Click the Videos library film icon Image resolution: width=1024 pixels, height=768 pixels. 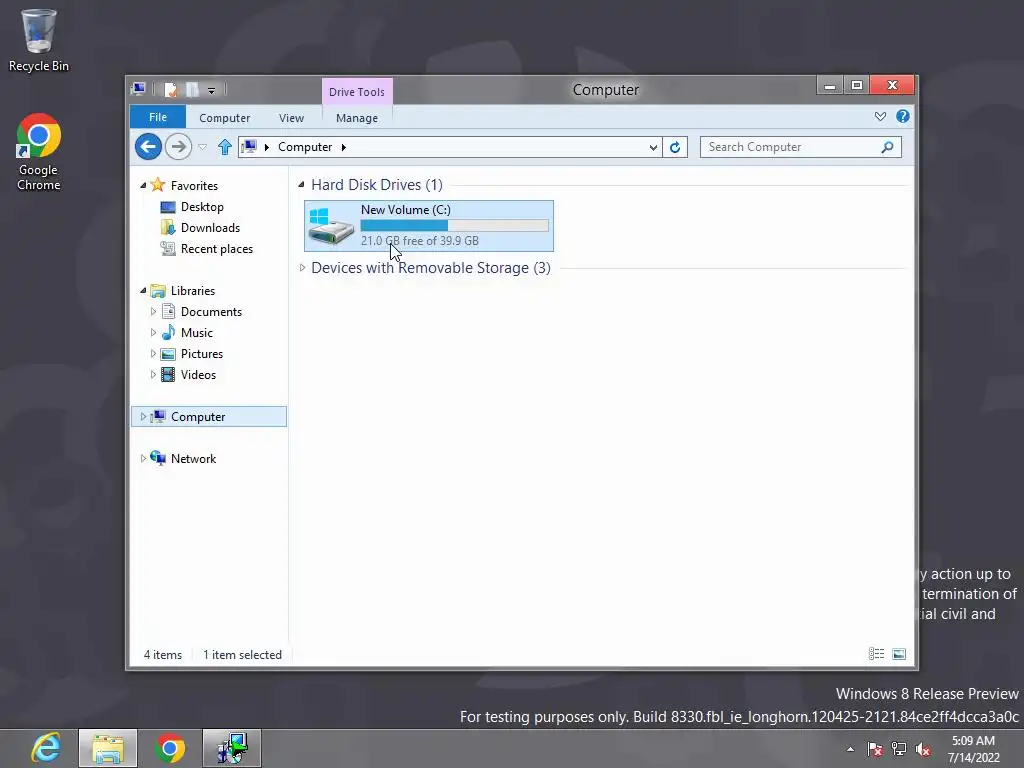168,374
